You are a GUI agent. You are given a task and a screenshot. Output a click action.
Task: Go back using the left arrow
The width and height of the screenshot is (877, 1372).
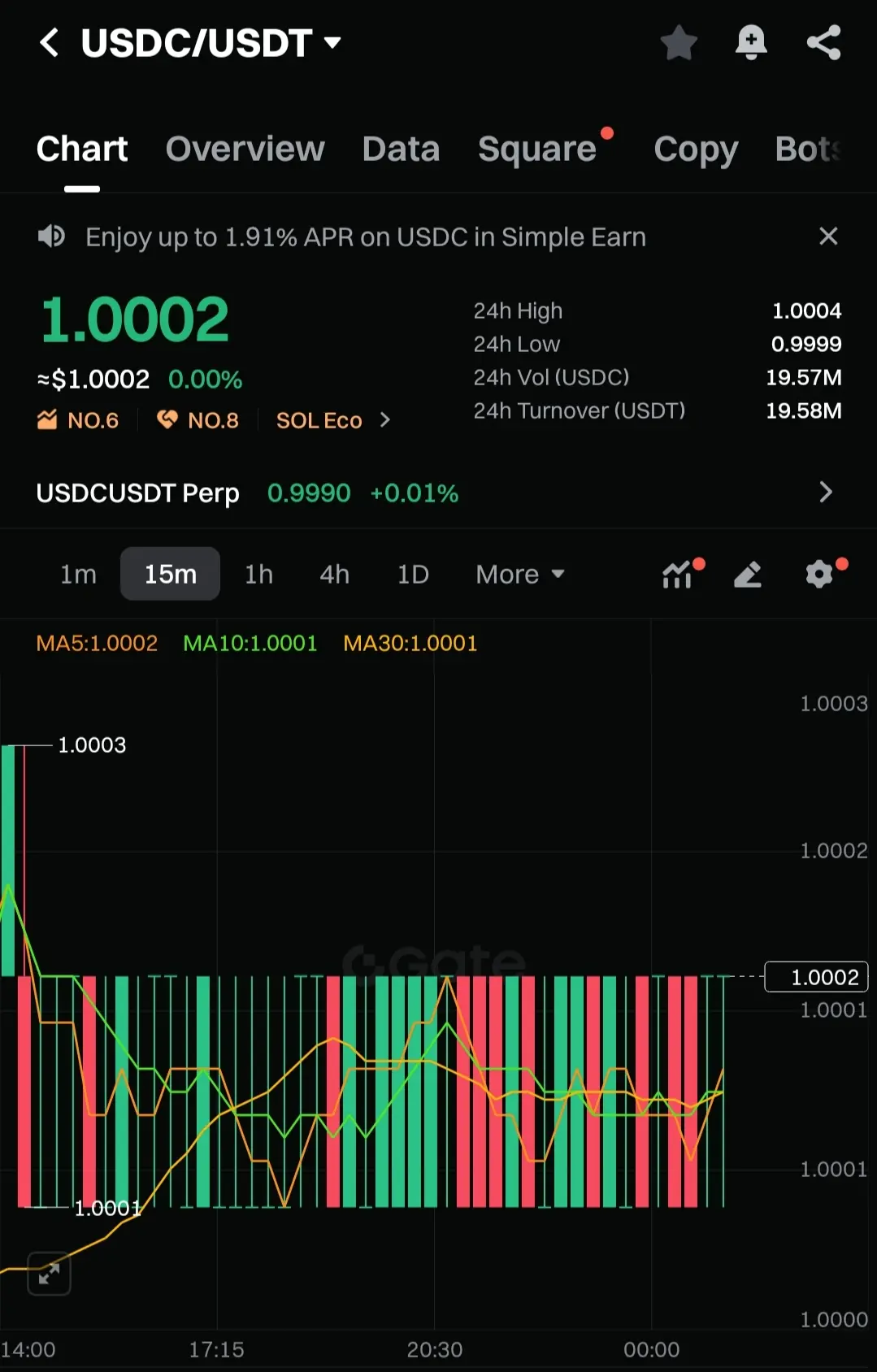pyautogui.click(x=49, y=42)
